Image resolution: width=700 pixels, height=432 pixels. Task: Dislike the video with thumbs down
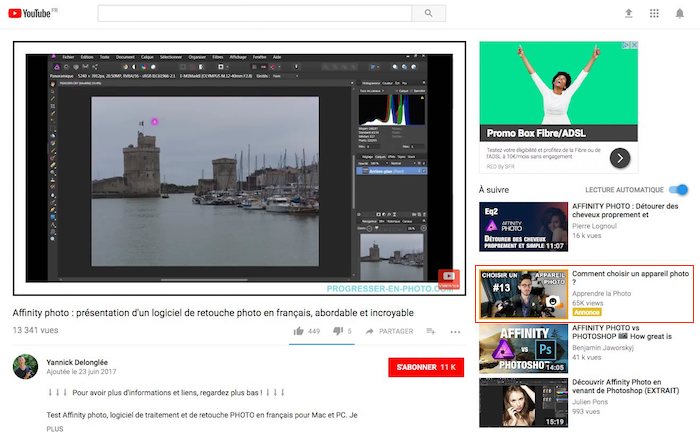[335, 331]
